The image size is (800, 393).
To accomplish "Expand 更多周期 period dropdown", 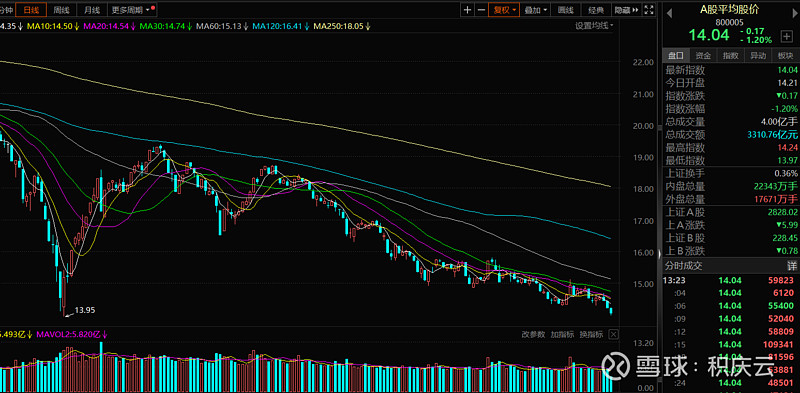I will (133, 9).
